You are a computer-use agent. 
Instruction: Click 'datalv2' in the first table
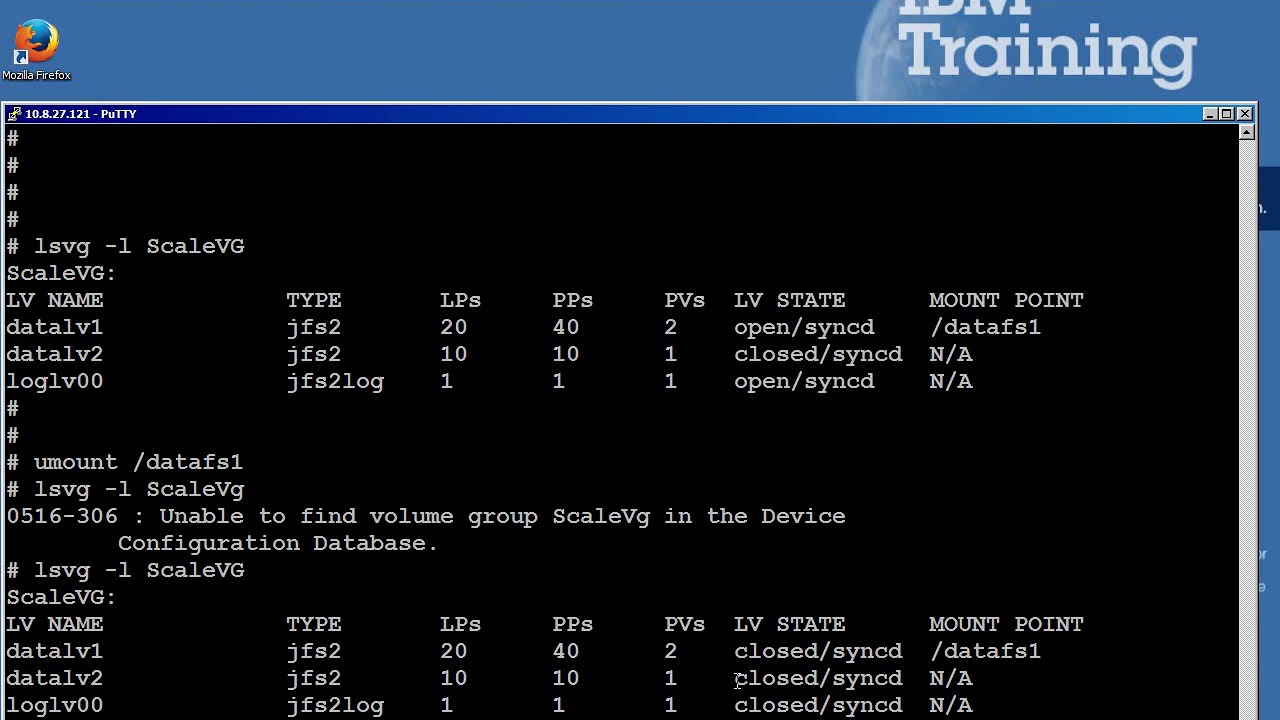55,354
